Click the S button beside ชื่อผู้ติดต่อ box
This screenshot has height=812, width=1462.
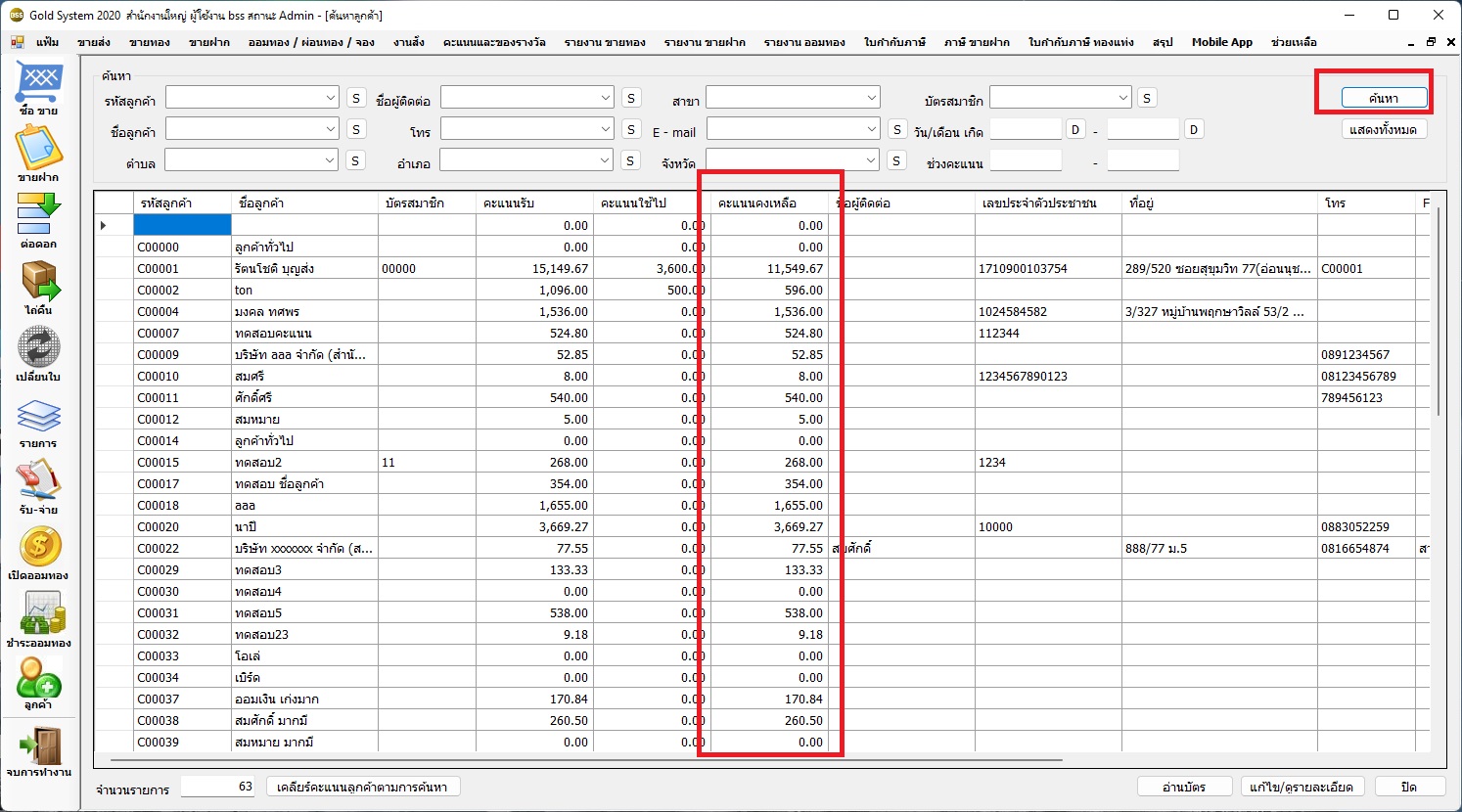[631, 98]
